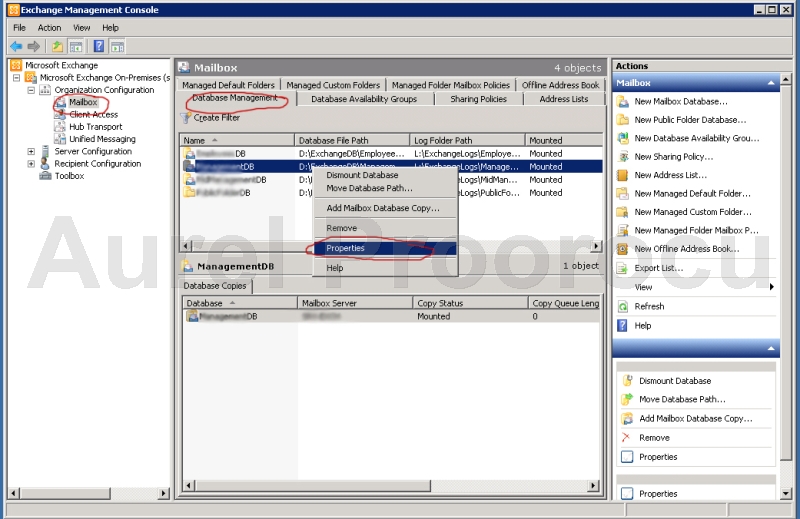The width and height of the screenshot is (800, 519).
Task: Click the Up one level toolbar icon
Action: (x=57, y=46)
